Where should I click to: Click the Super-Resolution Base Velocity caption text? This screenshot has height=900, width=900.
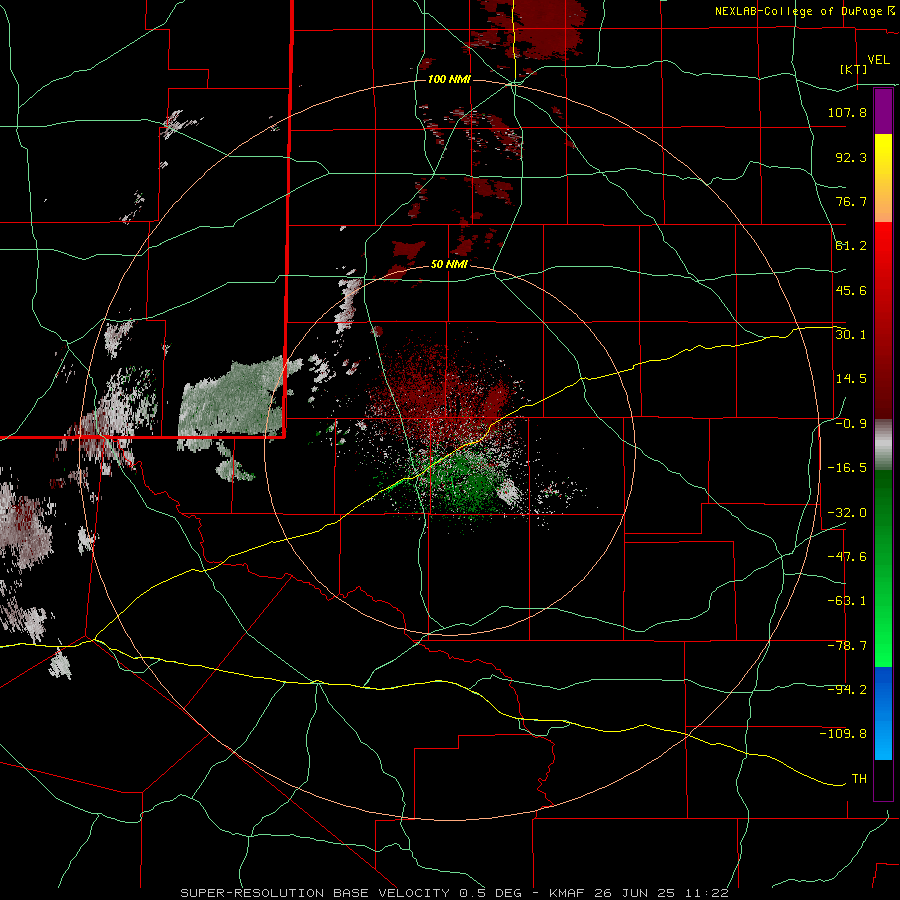tap(454, 893)
